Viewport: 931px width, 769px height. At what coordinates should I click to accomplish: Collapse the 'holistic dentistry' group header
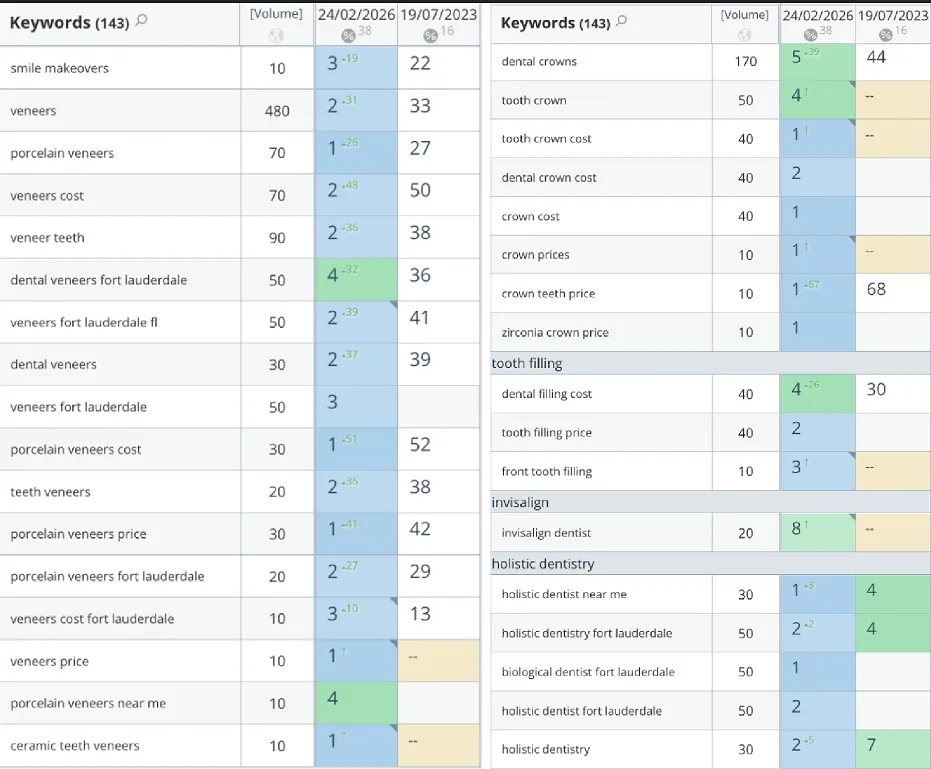542,564
